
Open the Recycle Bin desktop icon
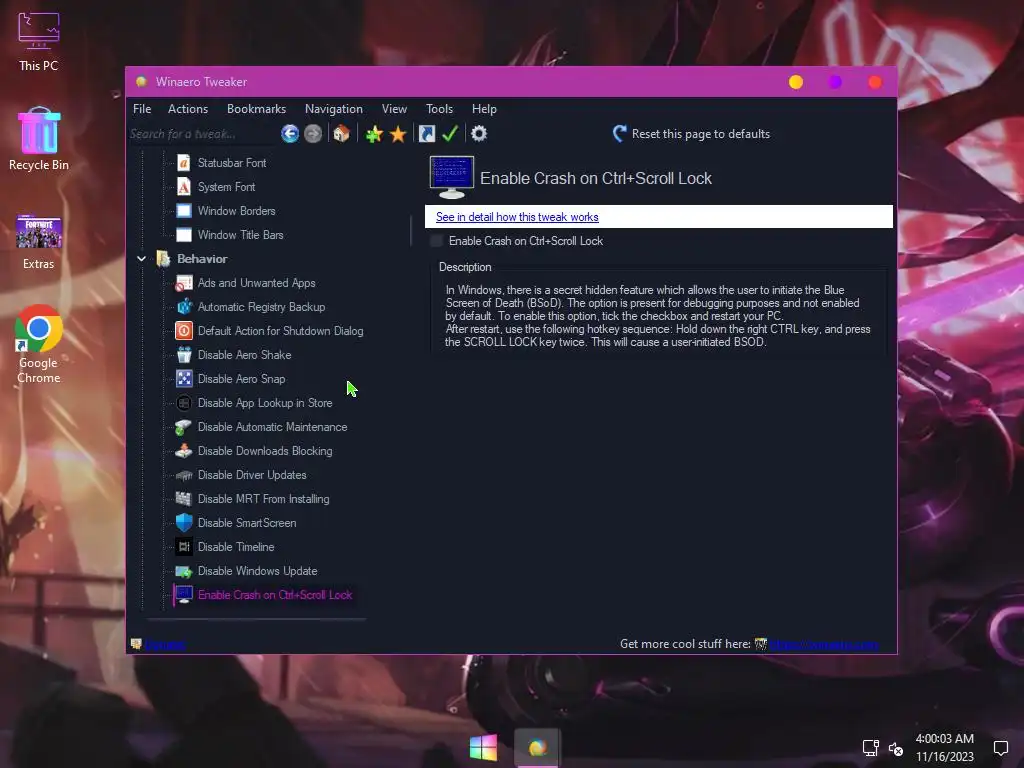tap(39, 139)
